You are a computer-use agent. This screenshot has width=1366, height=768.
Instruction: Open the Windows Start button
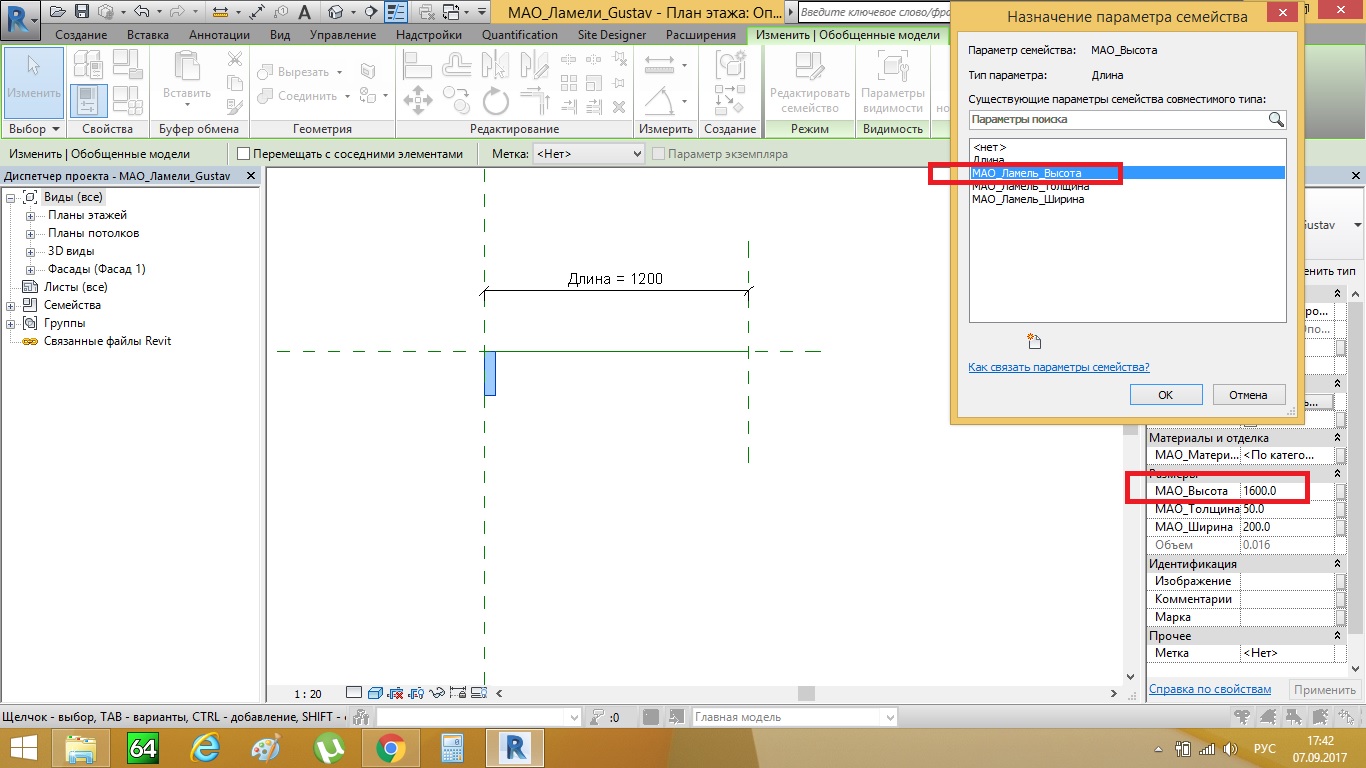[24, 748]
